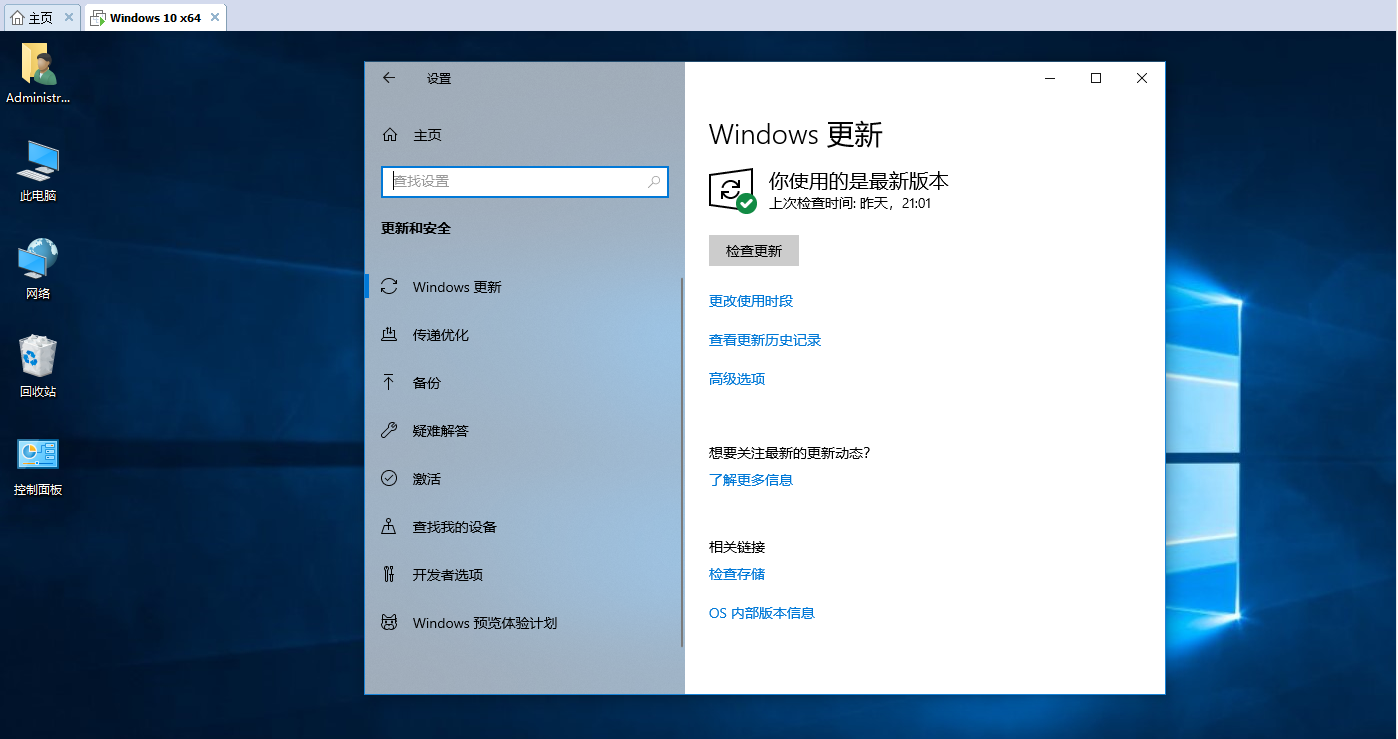
Task: Click the 设置 window title text
Action: pos(439,78)
